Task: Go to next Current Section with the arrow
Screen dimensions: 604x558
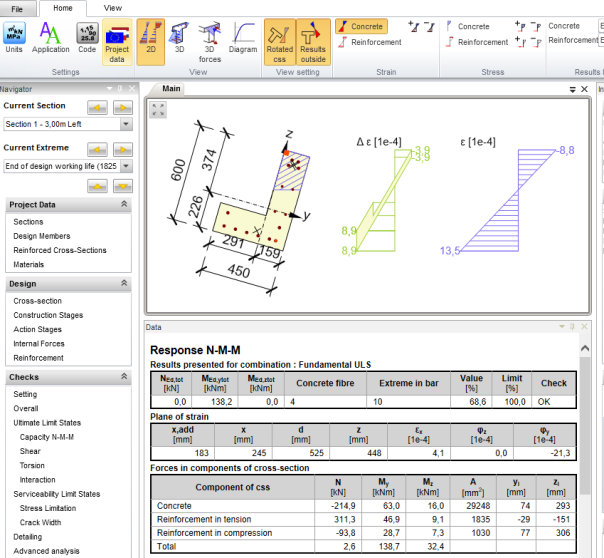Action: pos(124,106)
